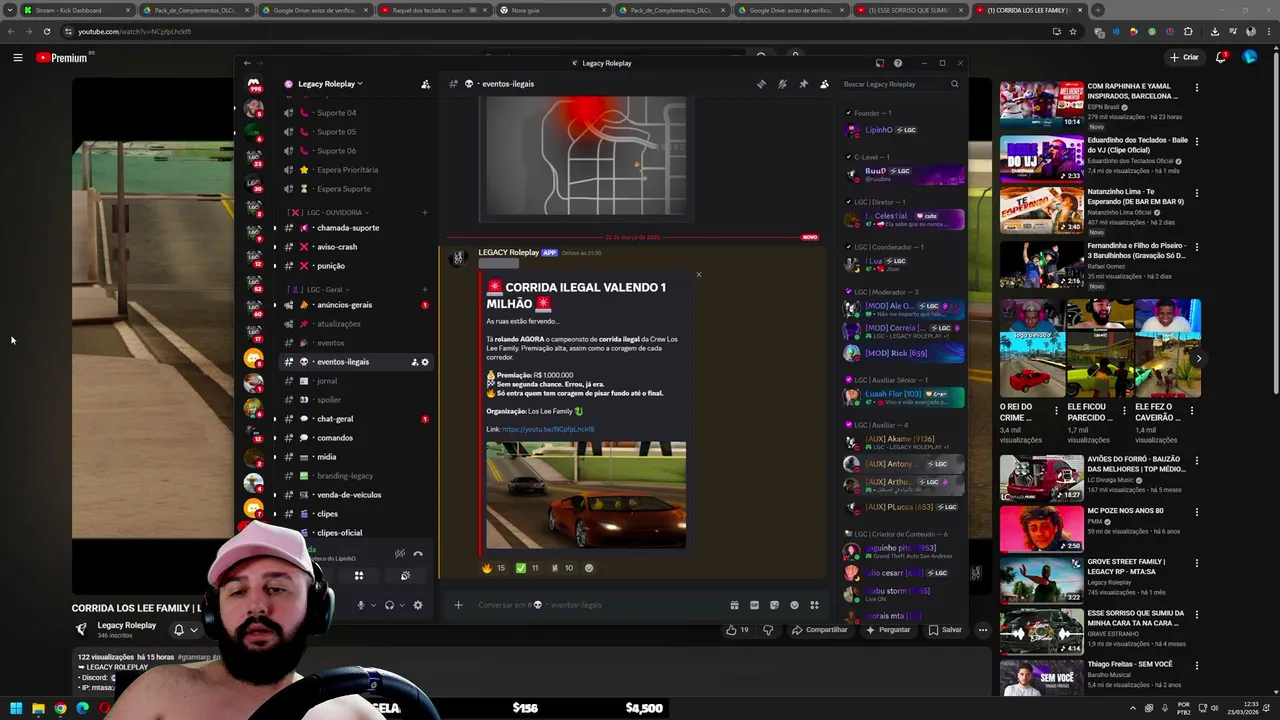Screen dimensions: 1280x720
Task: Click message input for eventos-ilegais
Action: pyautogui.click(x=600, y=605)
